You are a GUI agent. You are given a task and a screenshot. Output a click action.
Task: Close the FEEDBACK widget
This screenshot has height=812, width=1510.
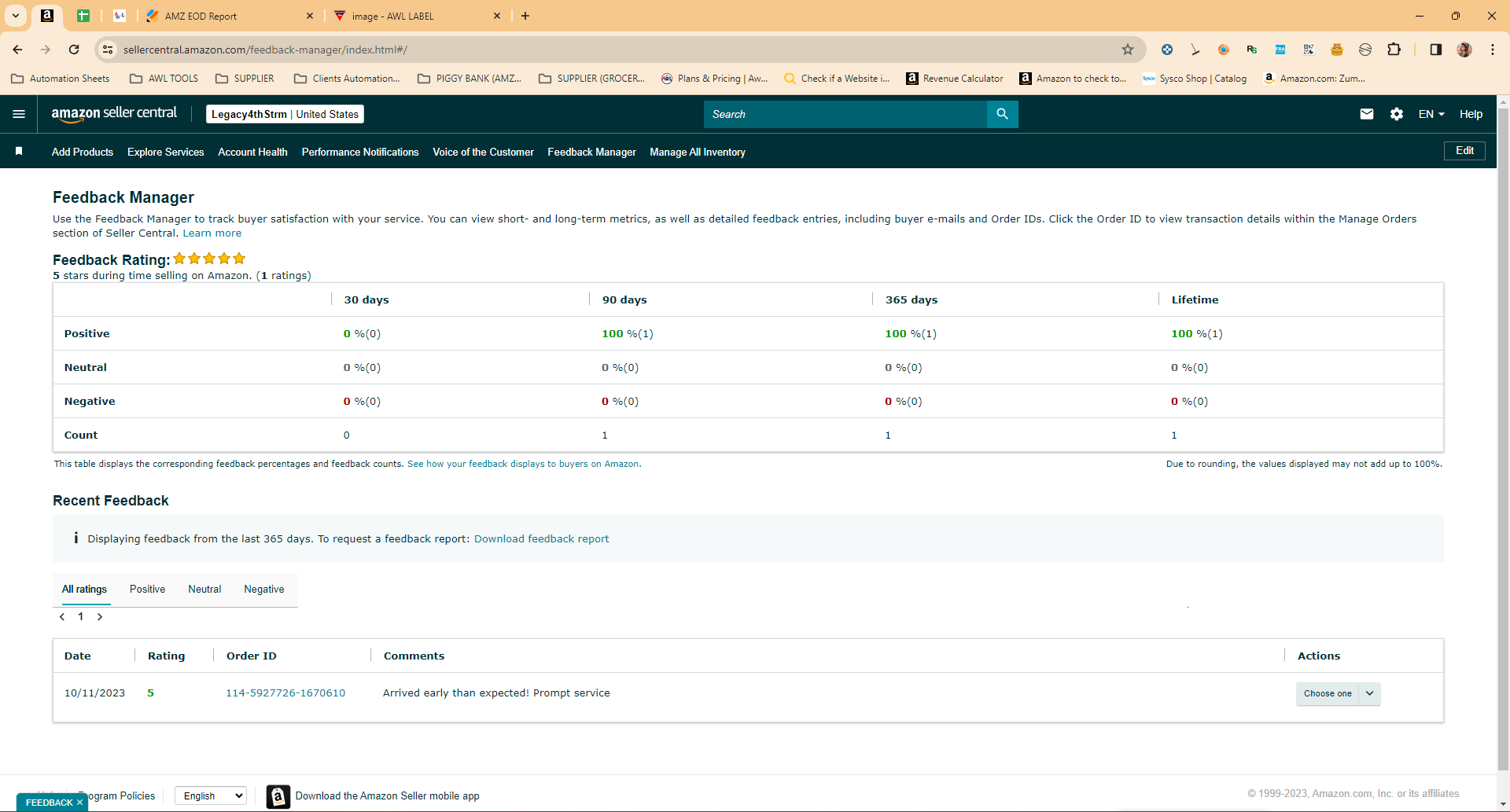(79, 803)
